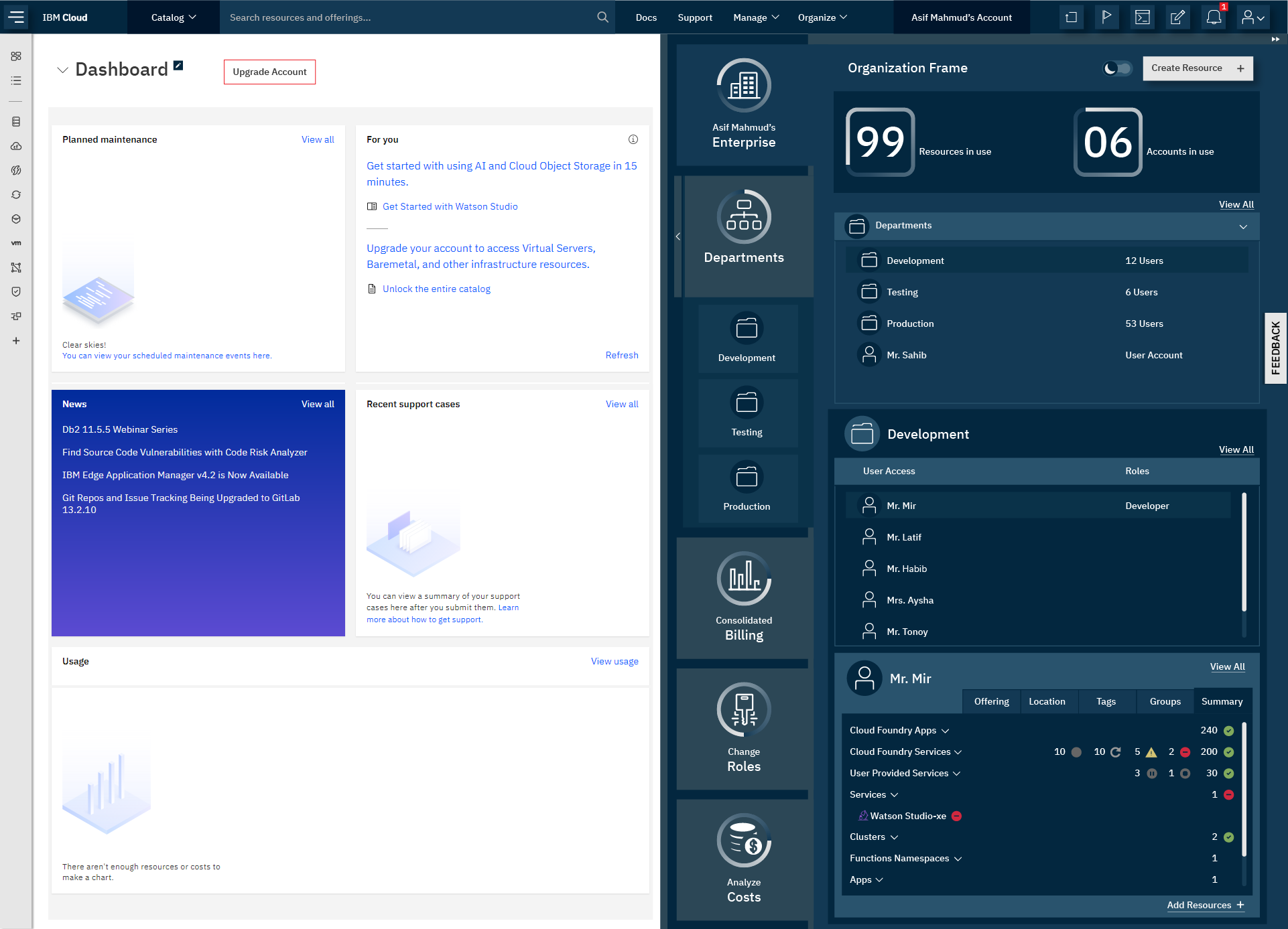1288x929 pixels.
Task: Expand the Catalog dropdown
Action: coord(174,17)
